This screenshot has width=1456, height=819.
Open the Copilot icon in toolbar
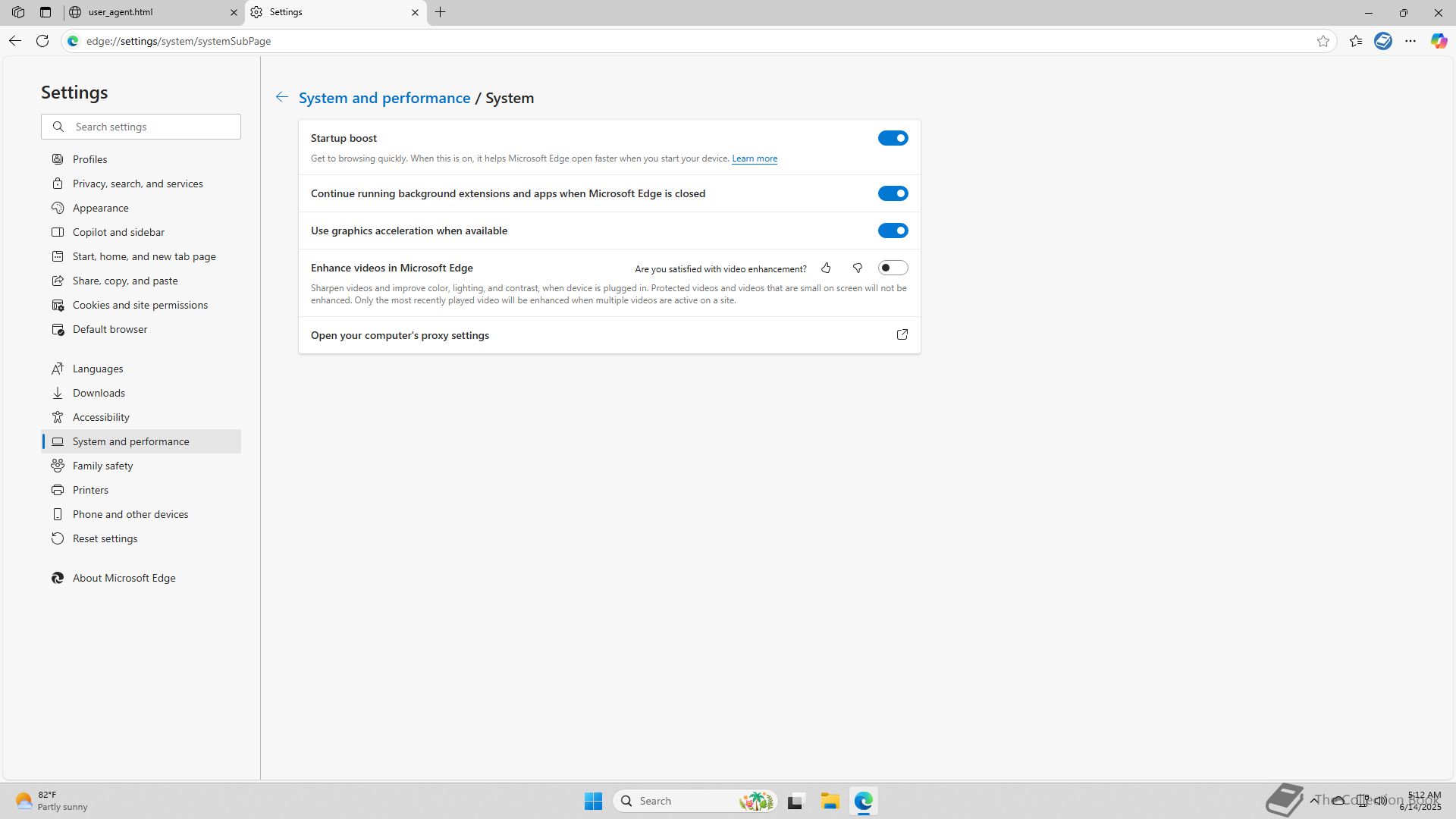(x=1439, y=41)
